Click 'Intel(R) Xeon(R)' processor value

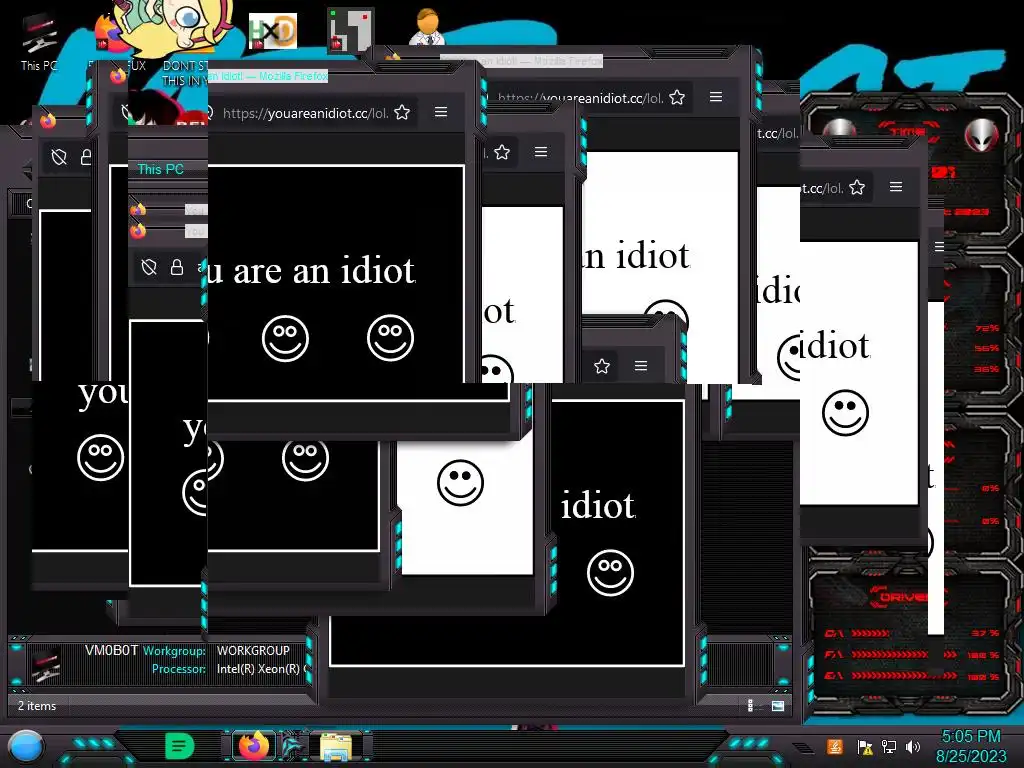[259, 669]
